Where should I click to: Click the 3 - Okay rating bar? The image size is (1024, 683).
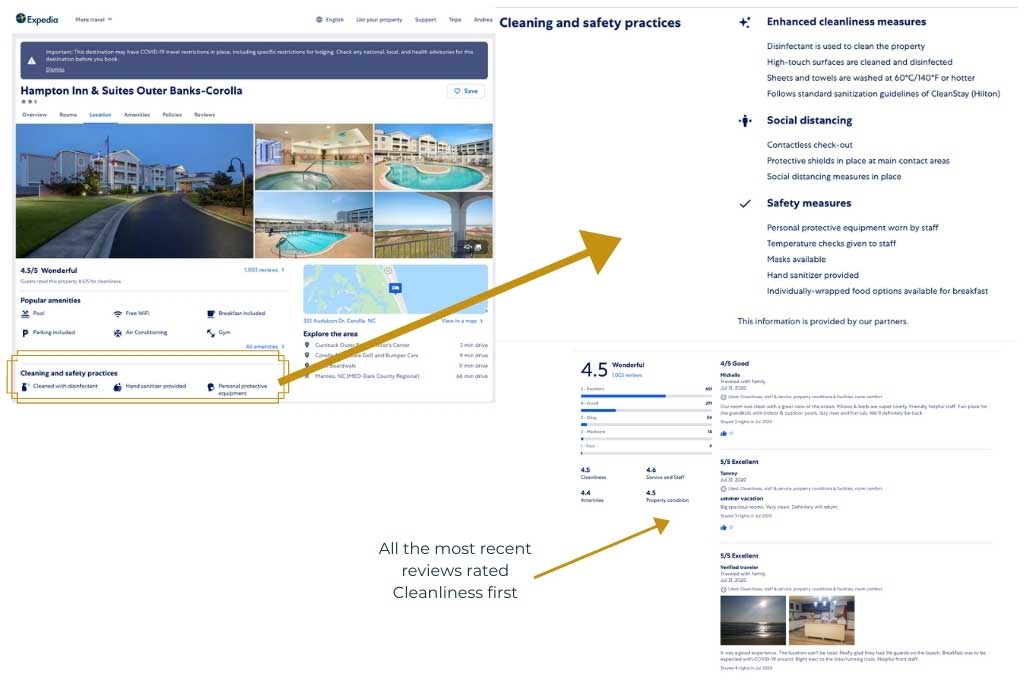click(646, 424)
